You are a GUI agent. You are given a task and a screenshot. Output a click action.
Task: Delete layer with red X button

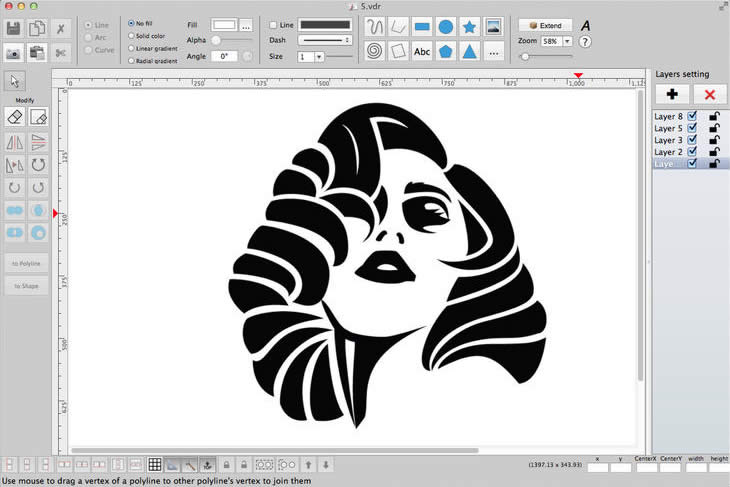[x=710, y=95]
